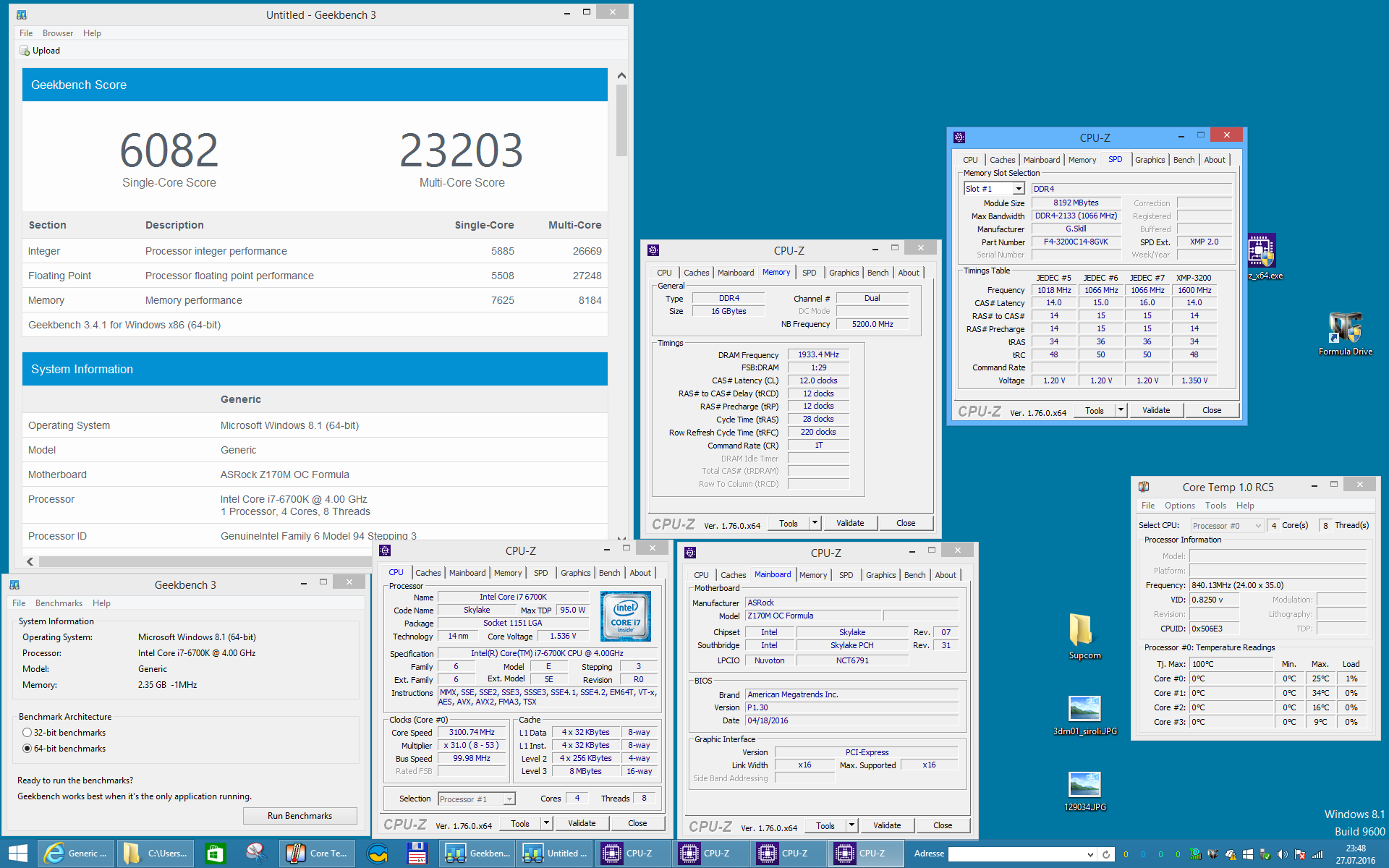Click CPU-Z SPD window title icon
Screen dimensions: 1389x868
(959, 137)
